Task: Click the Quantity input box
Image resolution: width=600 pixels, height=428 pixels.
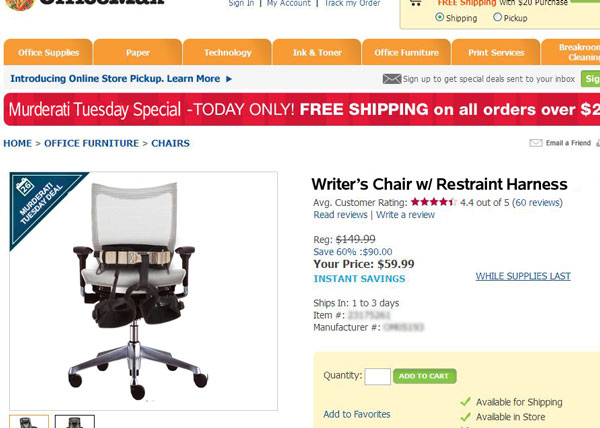Action: (378, 376)
